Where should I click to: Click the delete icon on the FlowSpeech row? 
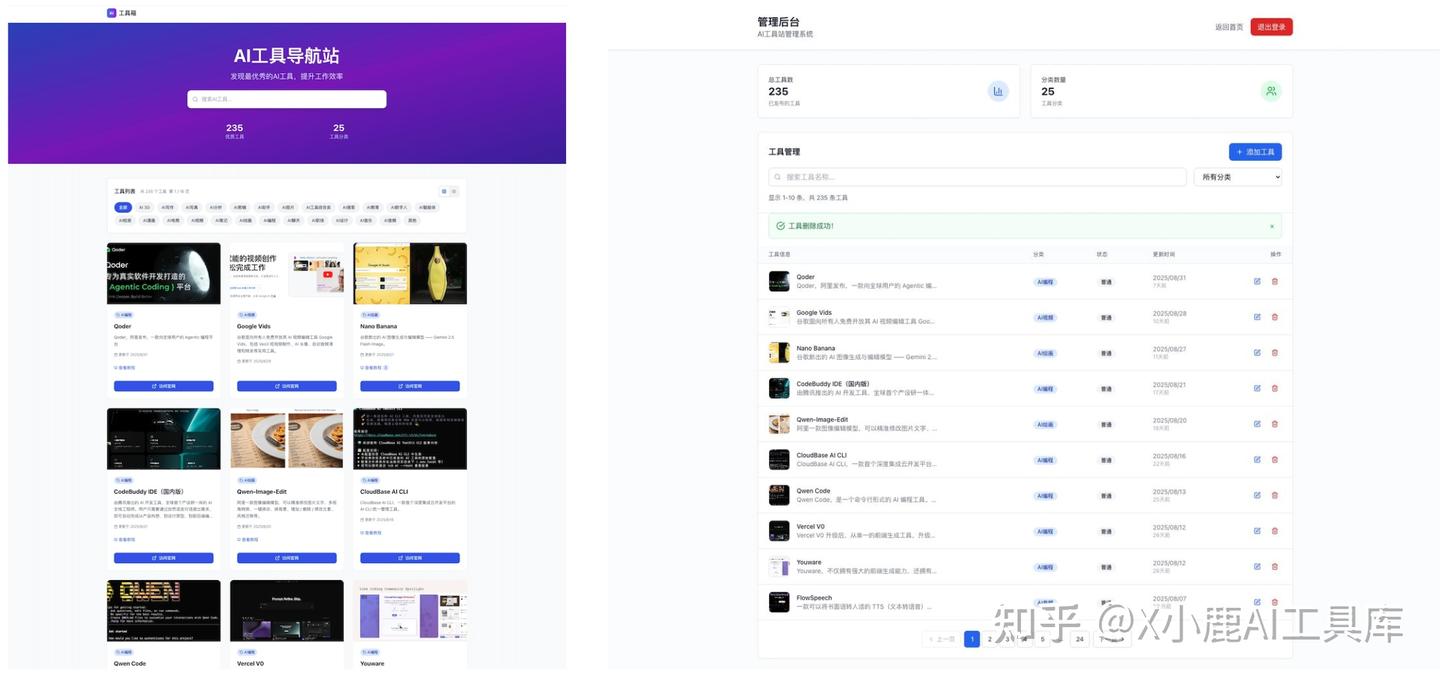pos(1276,601)
